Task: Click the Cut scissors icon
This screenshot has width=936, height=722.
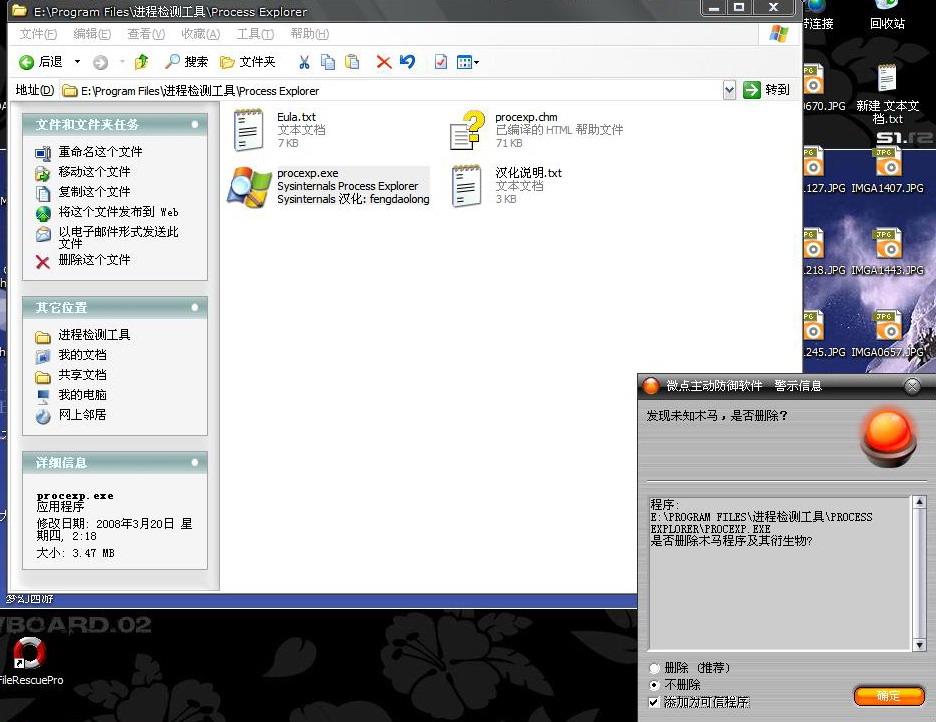Action: (x=304, y=62)
